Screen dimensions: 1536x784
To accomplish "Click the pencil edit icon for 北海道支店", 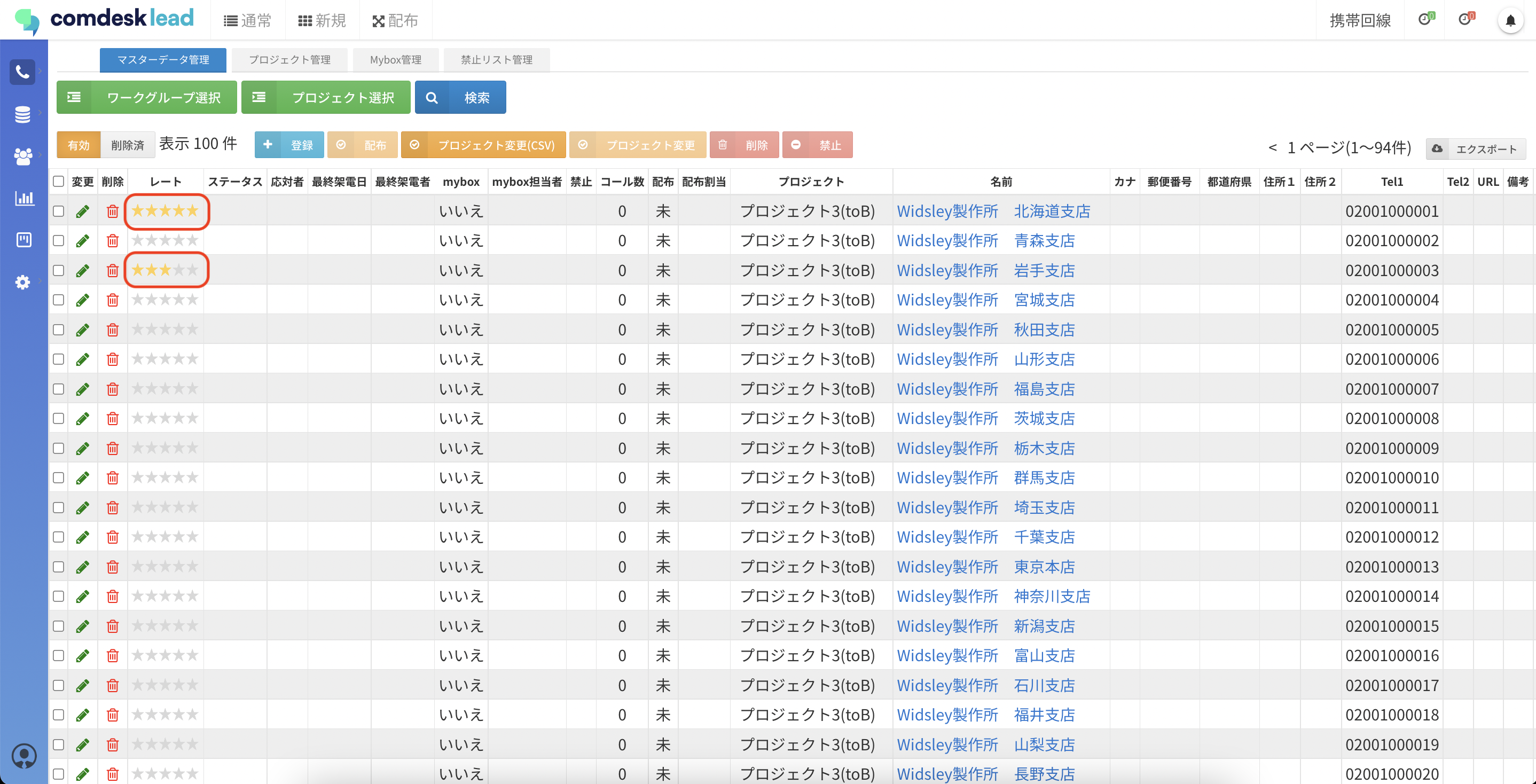I will tap(83, 211).
